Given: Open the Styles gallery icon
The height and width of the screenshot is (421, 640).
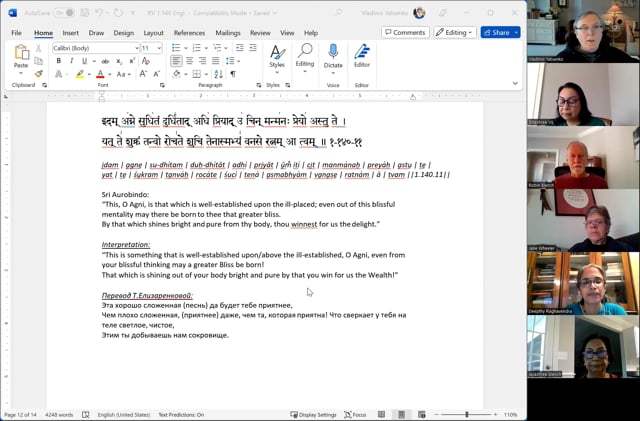Looking at the screenshot, I should 277,53.
